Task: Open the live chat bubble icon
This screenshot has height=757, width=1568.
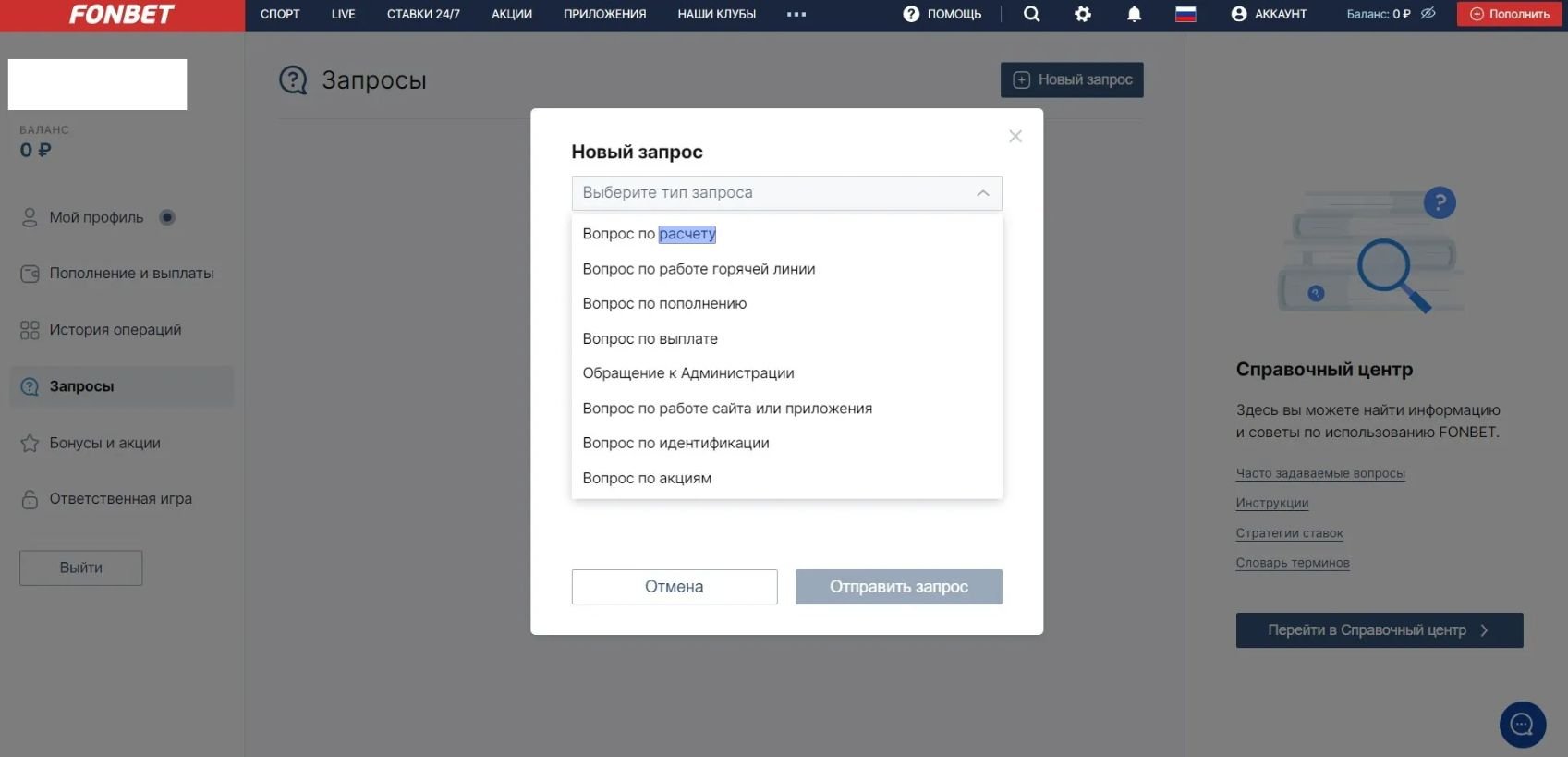Action: (x=1522, y=725)
